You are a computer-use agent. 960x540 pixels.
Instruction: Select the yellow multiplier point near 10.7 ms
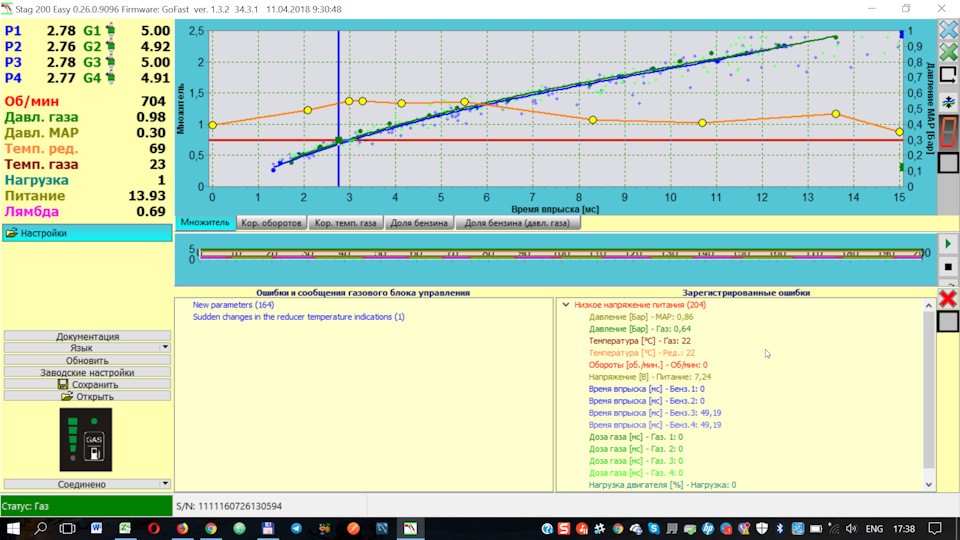point(702,123)
